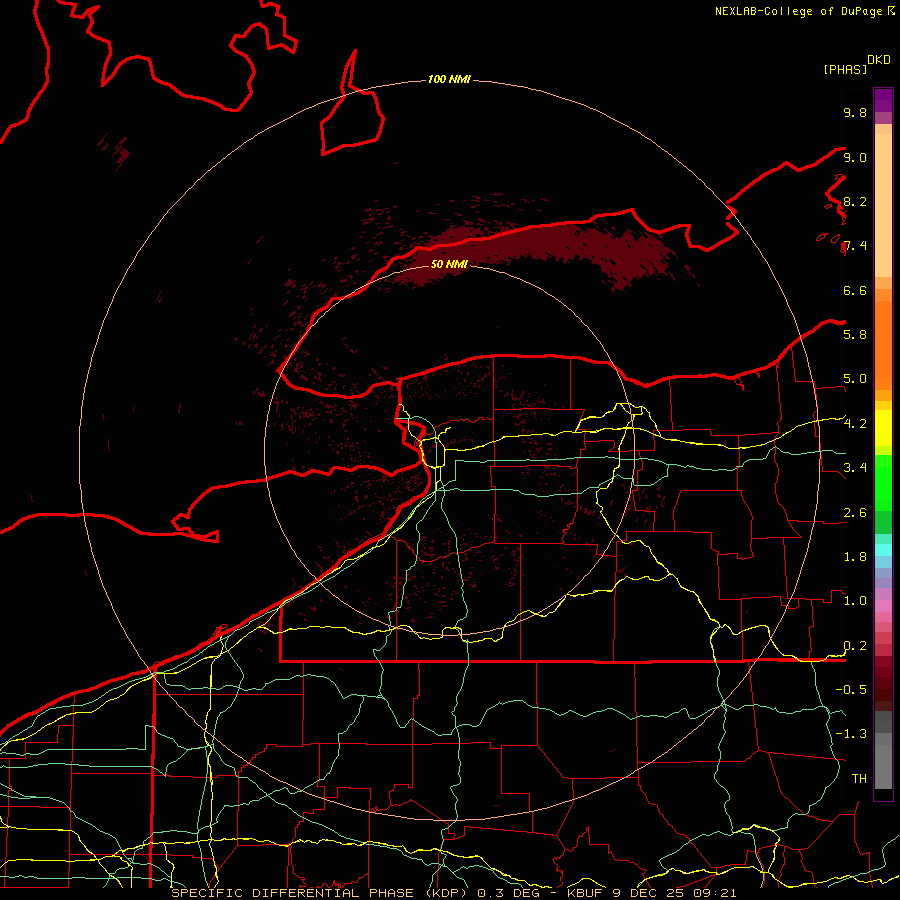The height and width of the screenshot is (900, 900).
Task: Click the 1.8 value on the color scale
Action: [x=855, y=557]
